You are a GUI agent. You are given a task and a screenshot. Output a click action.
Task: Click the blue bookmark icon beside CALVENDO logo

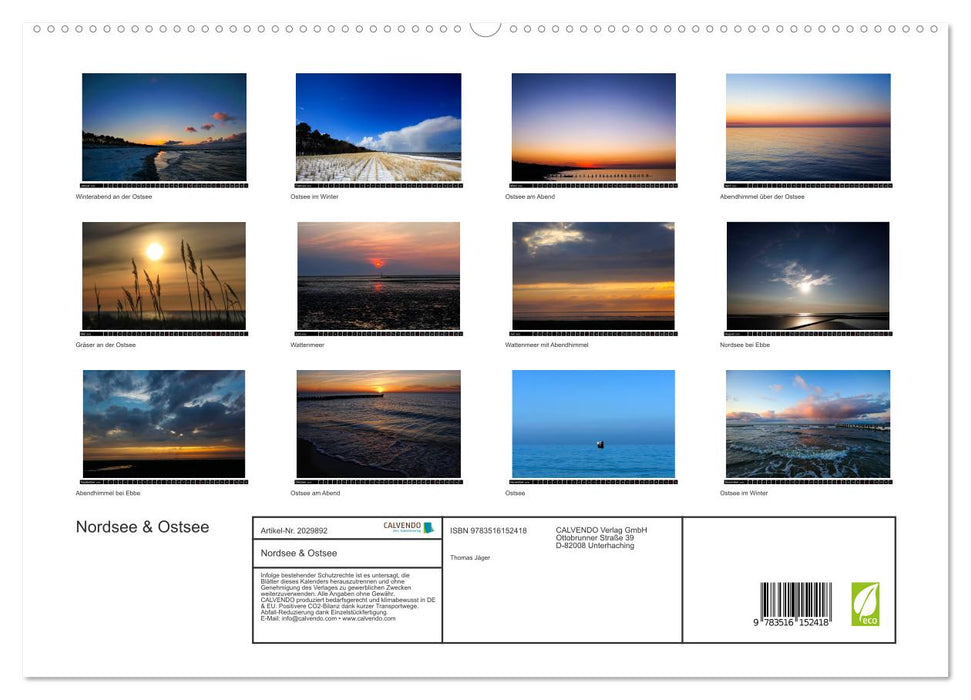click(428, 528)
